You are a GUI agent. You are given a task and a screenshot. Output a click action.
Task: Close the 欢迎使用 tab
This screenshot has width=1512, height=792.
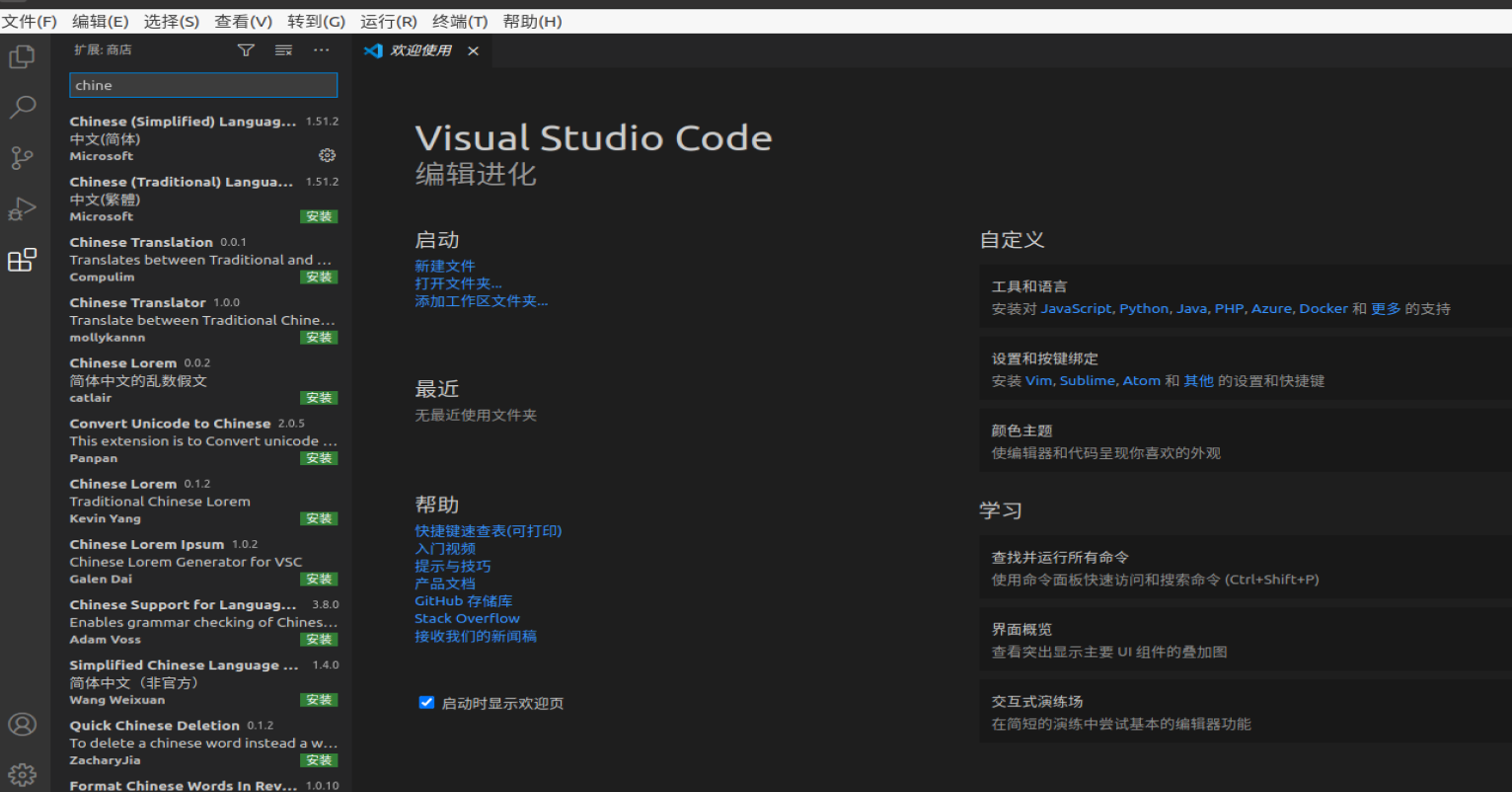click(473, 51)
